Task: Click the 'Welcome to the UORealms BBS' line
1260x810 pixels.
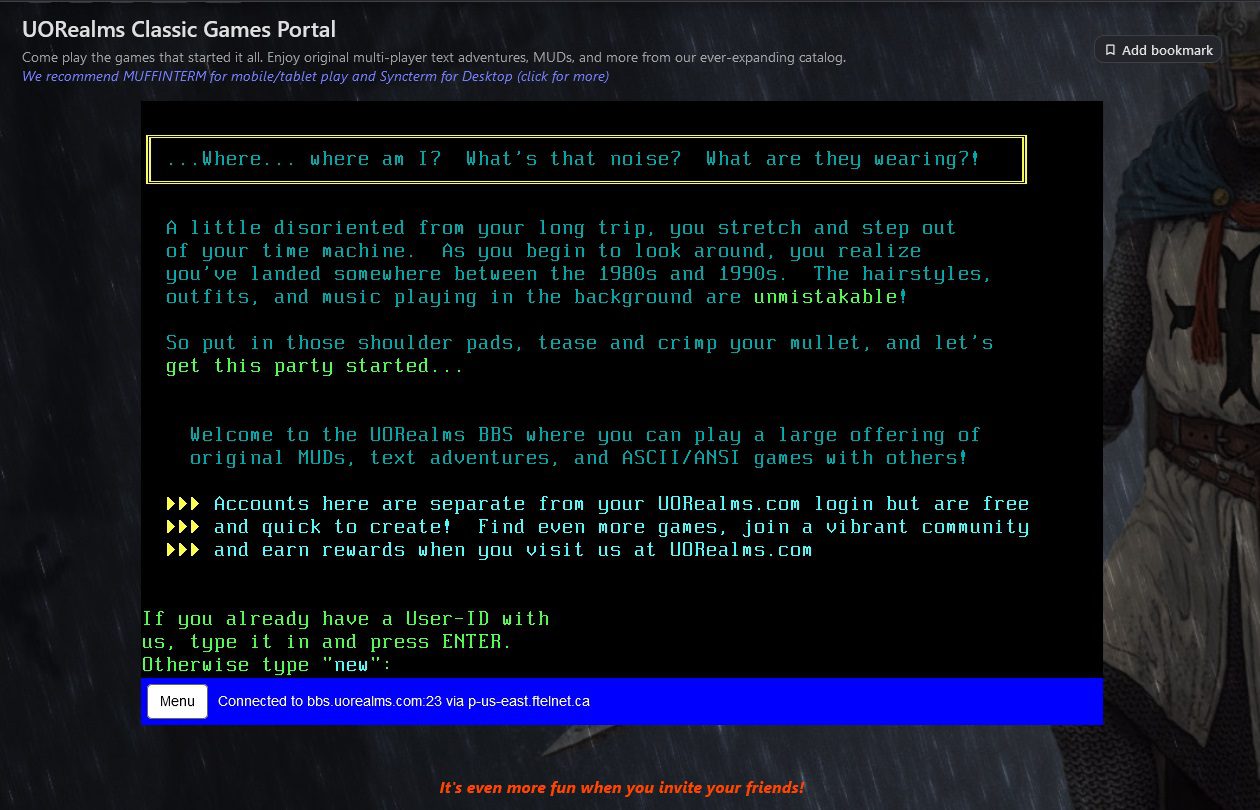Action: 585,435
